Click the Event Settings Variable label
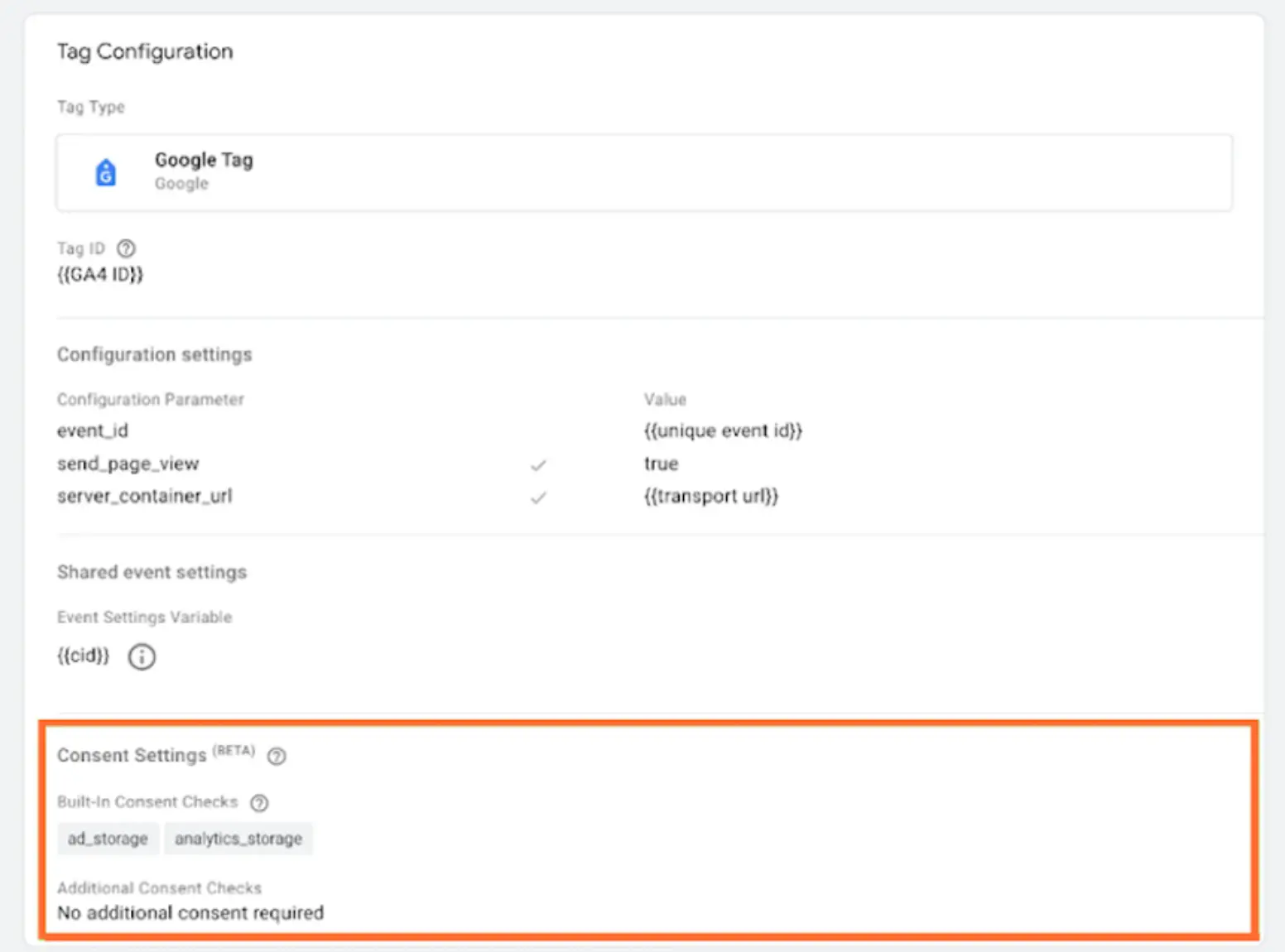Screen dimensions: 1285x952 [x=145, y=617]
